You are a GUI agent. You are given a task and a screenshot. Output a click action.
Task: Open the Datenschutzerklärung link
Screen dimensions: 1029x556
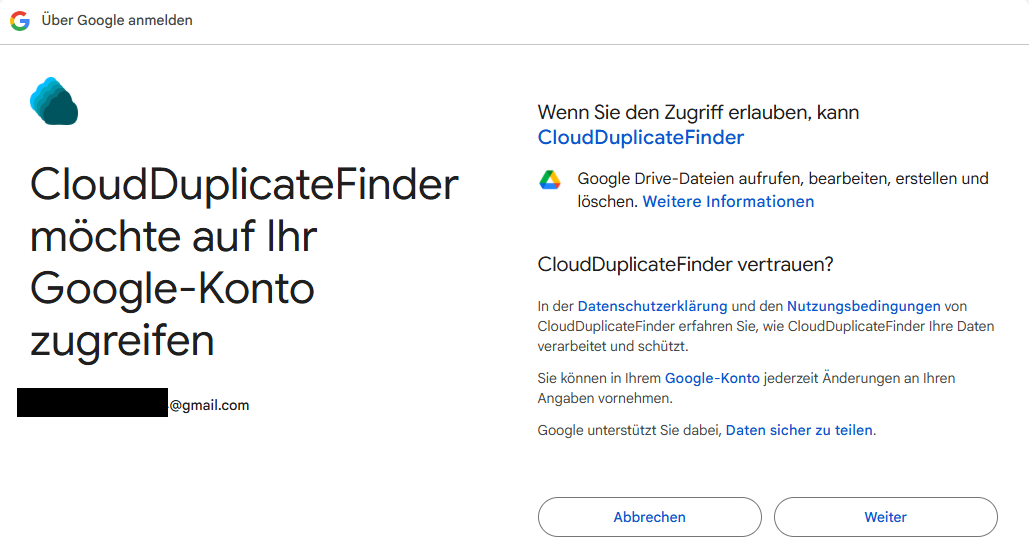click(652, 306)
